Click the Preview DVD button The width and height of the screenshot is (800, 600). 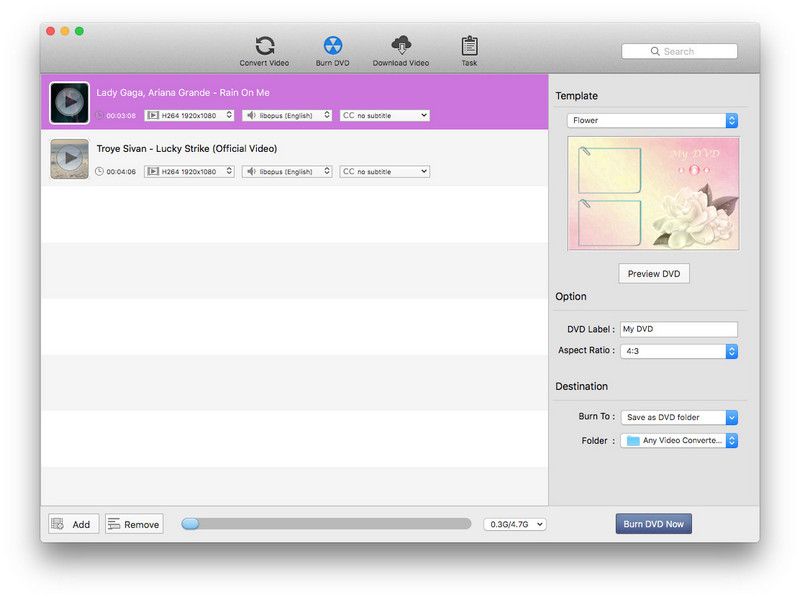(654, 273)
